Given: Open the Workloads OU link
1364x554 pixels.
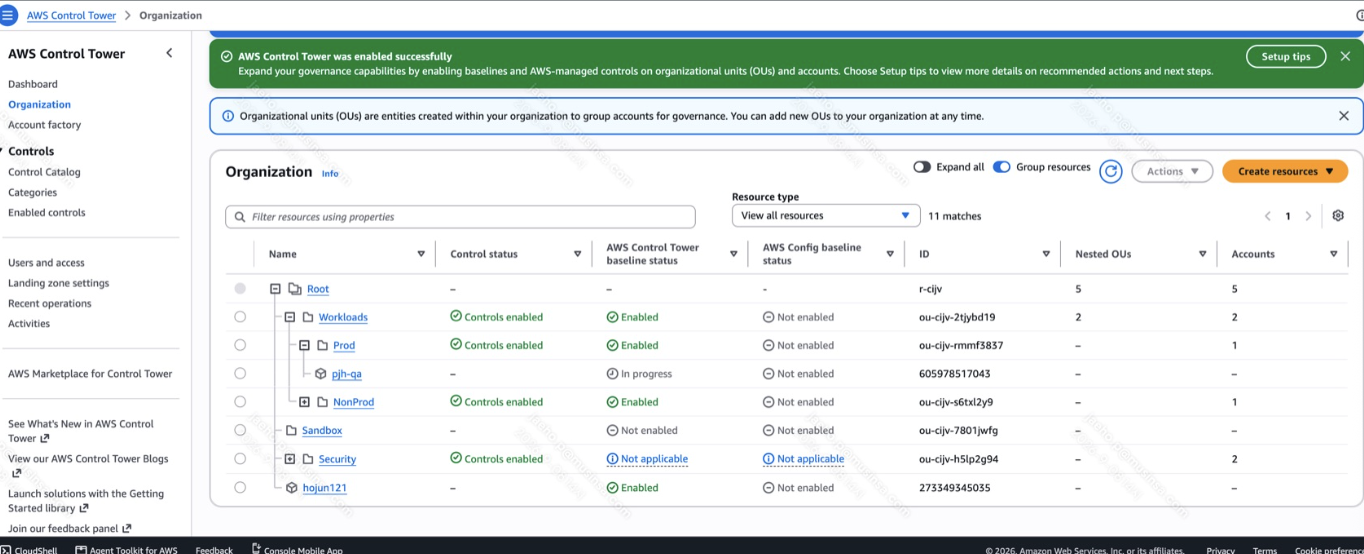Looking at the screenshot, I should tap(343, 317).
